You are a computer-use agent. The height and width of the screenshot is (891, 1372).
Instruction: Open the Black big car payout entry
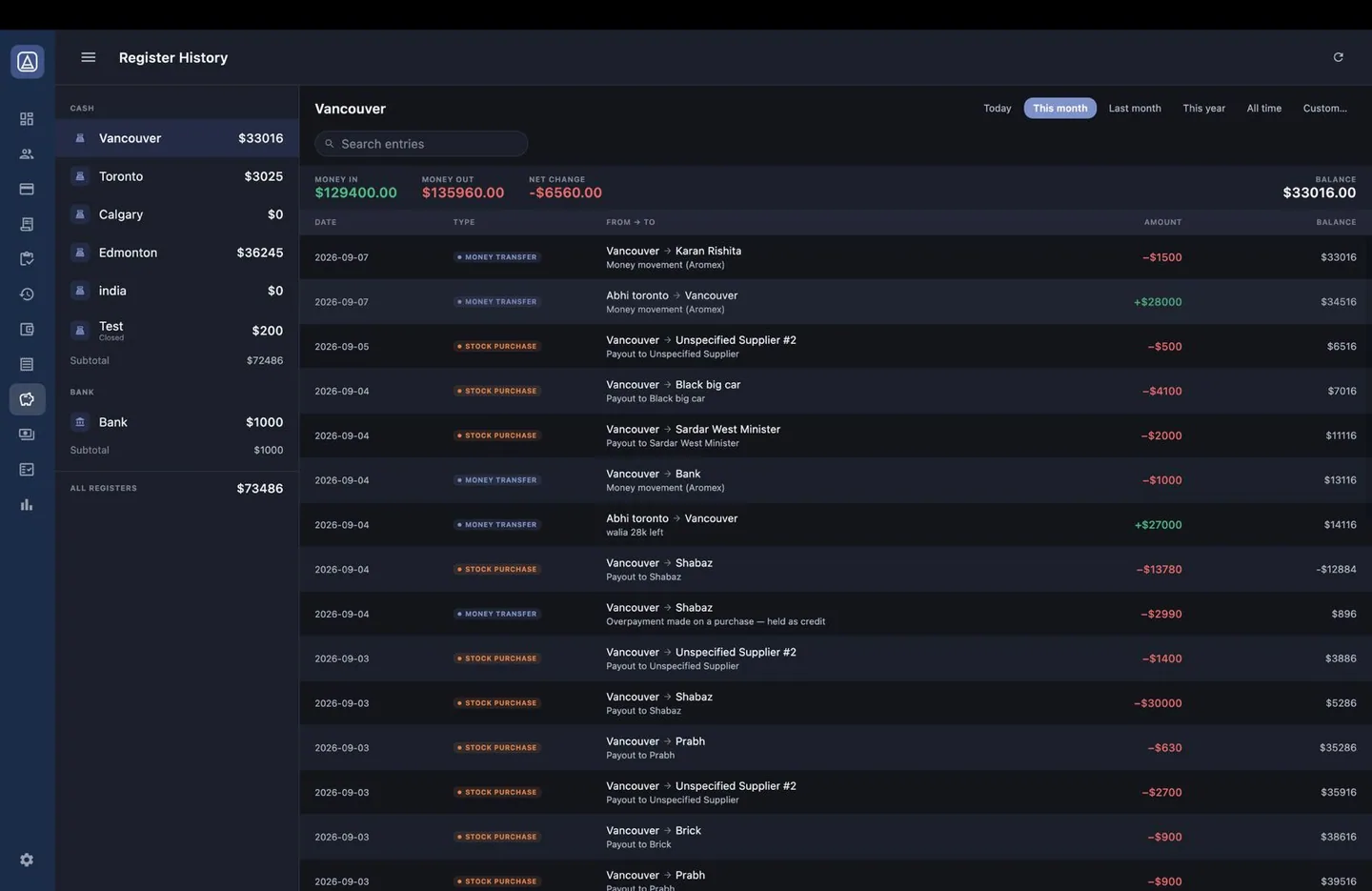(836, 391)
